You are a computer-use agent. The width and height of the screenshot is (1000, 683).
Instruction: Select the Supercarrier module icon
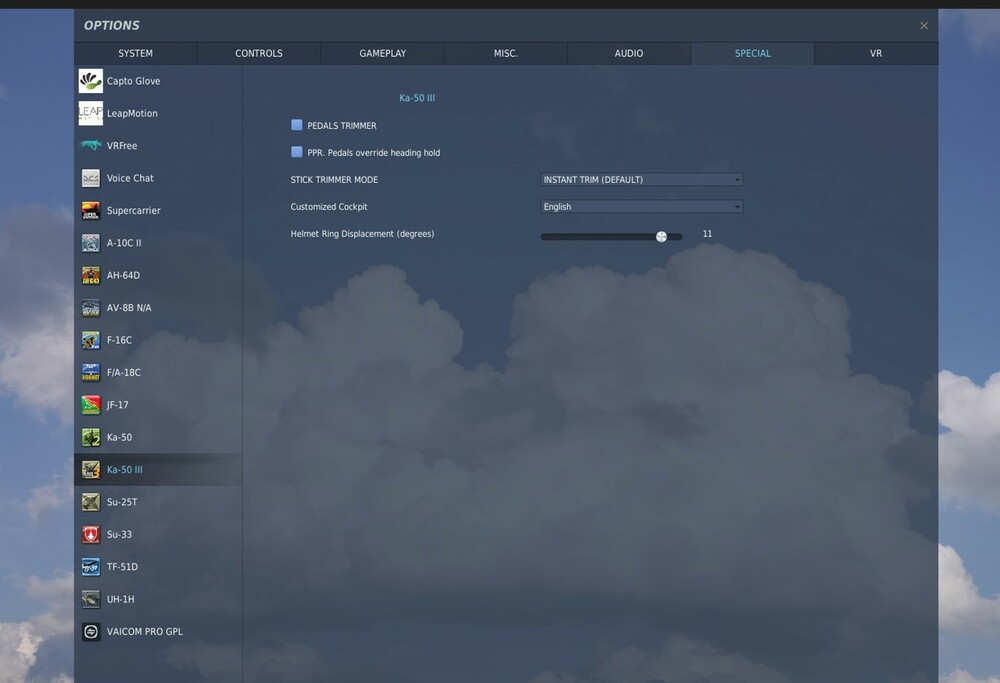tap(90, 210)
